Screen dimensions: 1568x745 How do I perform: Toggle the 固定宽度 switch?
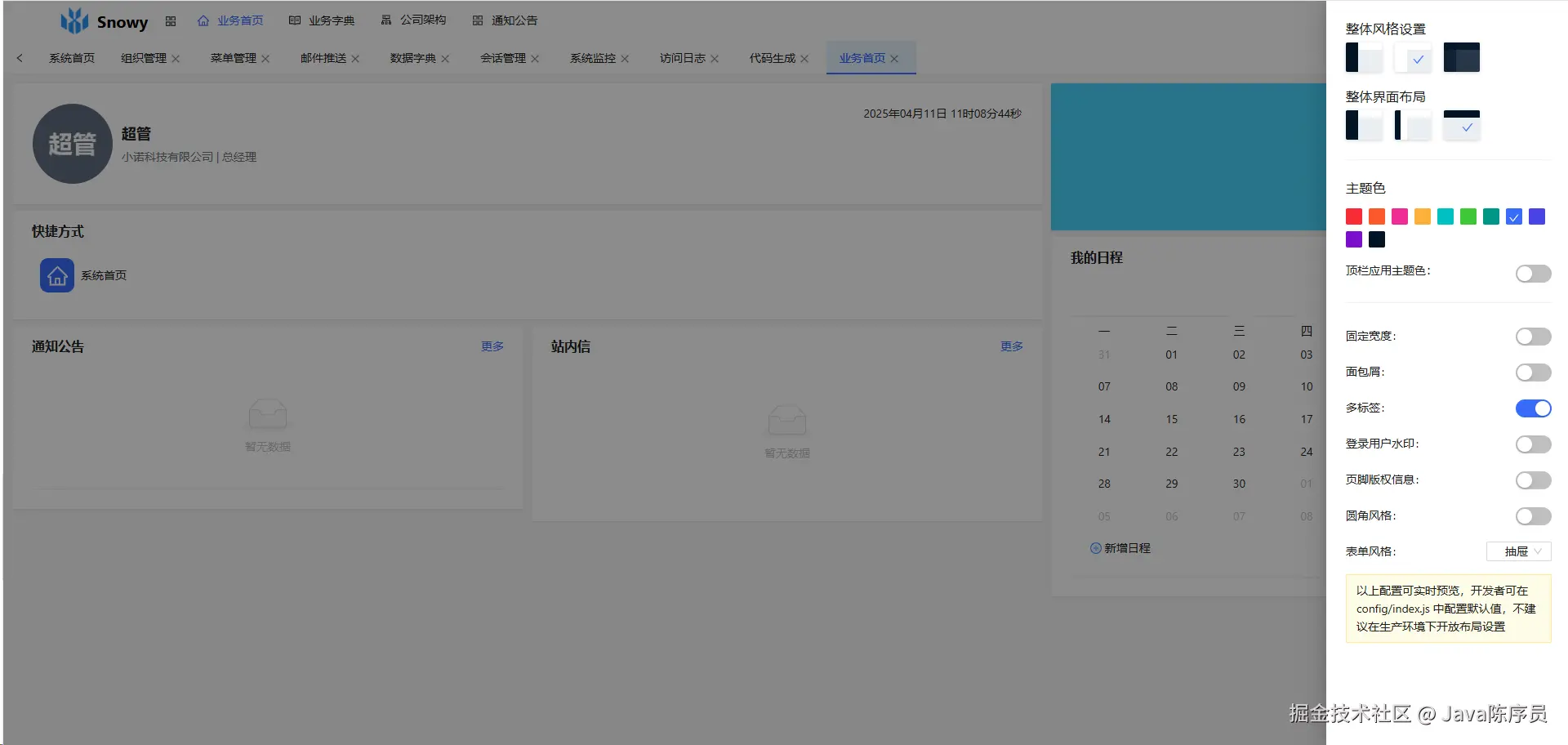pos(1533,337)
